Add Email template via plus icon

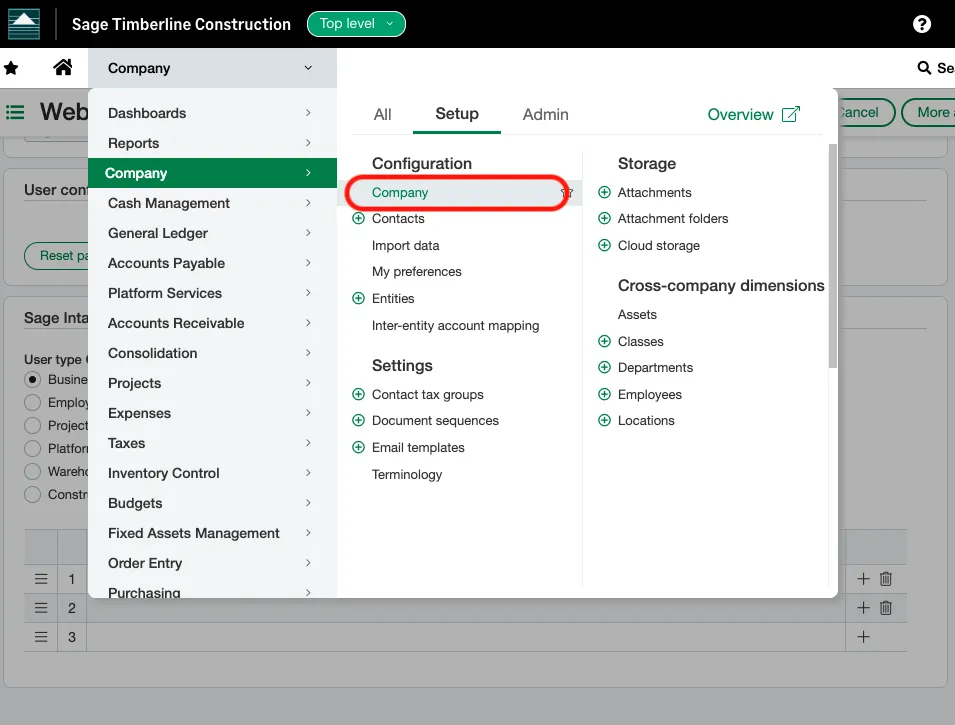tap(359, 447)
